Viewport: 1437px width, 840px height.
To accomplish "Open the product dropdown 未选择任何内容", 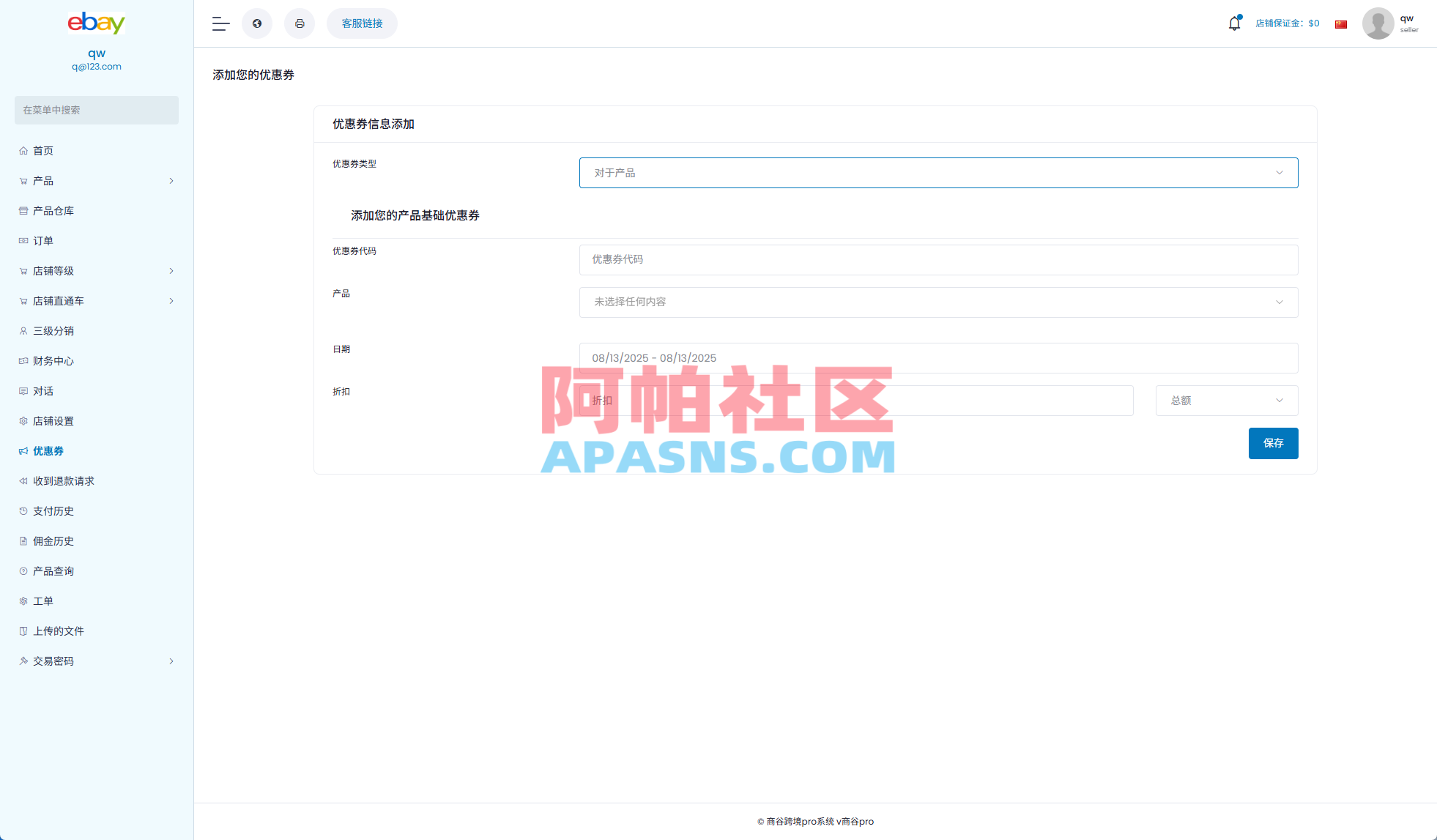I will click(937, 302).
